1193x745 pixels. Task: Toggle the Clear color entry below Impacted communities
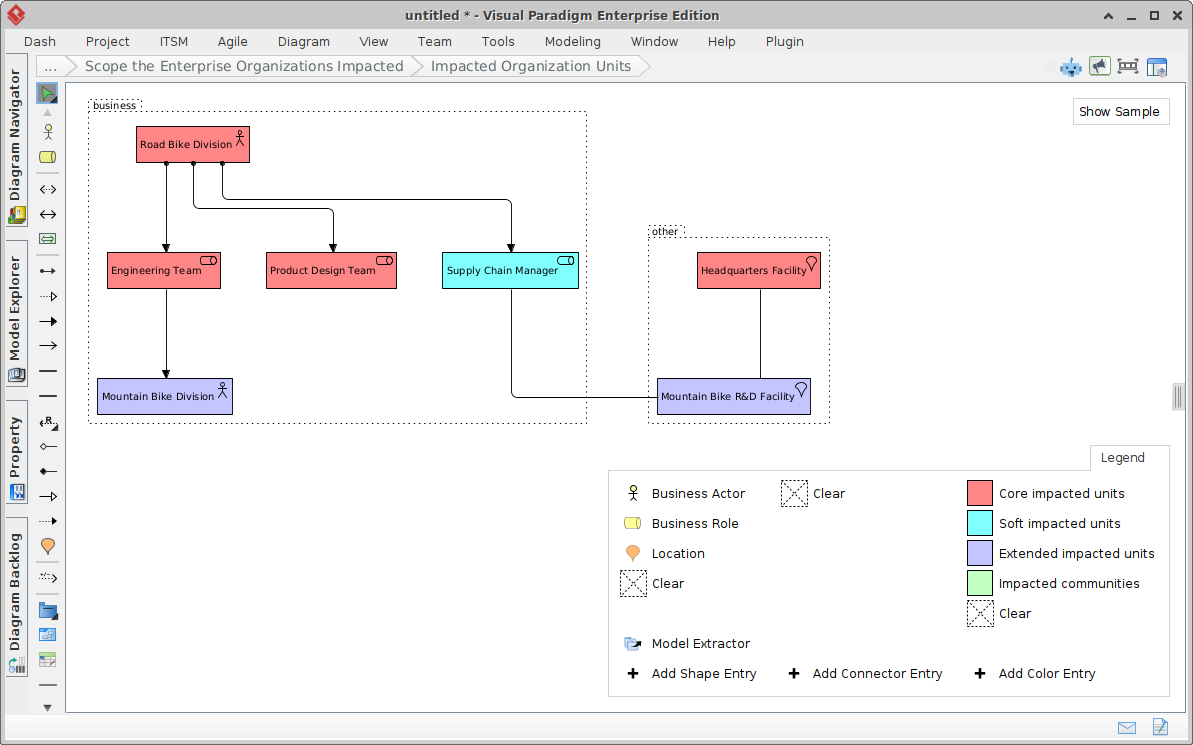pos(979,613)
